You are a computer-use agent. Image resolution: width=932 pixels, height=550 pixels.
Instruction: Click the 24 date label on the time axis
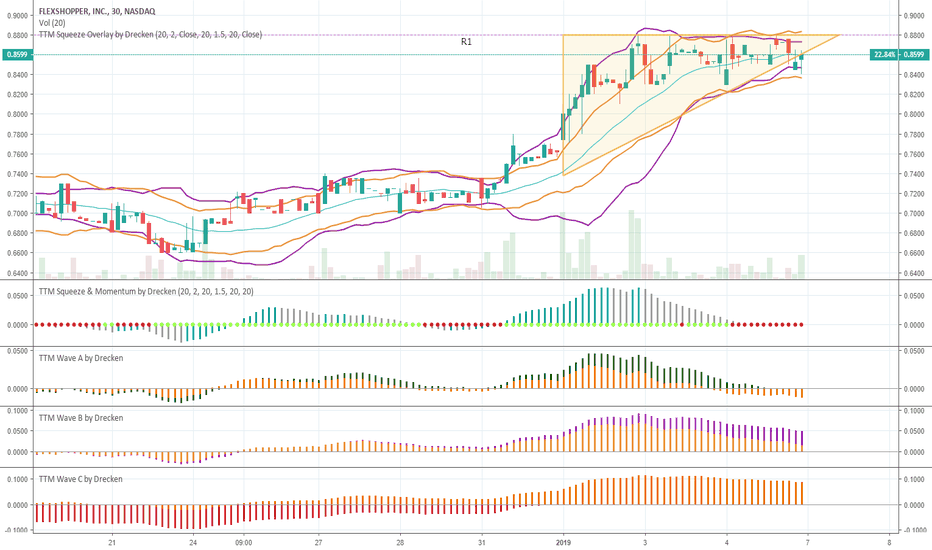pos(193,542)
